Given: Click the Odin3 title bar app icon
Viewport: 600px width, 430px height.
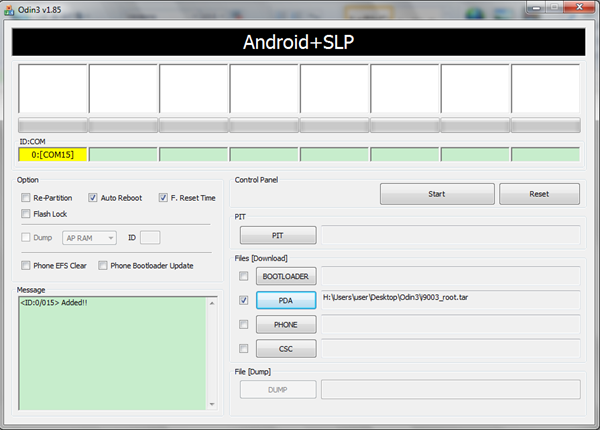Looking at the screenshot, I should (9, 10).
